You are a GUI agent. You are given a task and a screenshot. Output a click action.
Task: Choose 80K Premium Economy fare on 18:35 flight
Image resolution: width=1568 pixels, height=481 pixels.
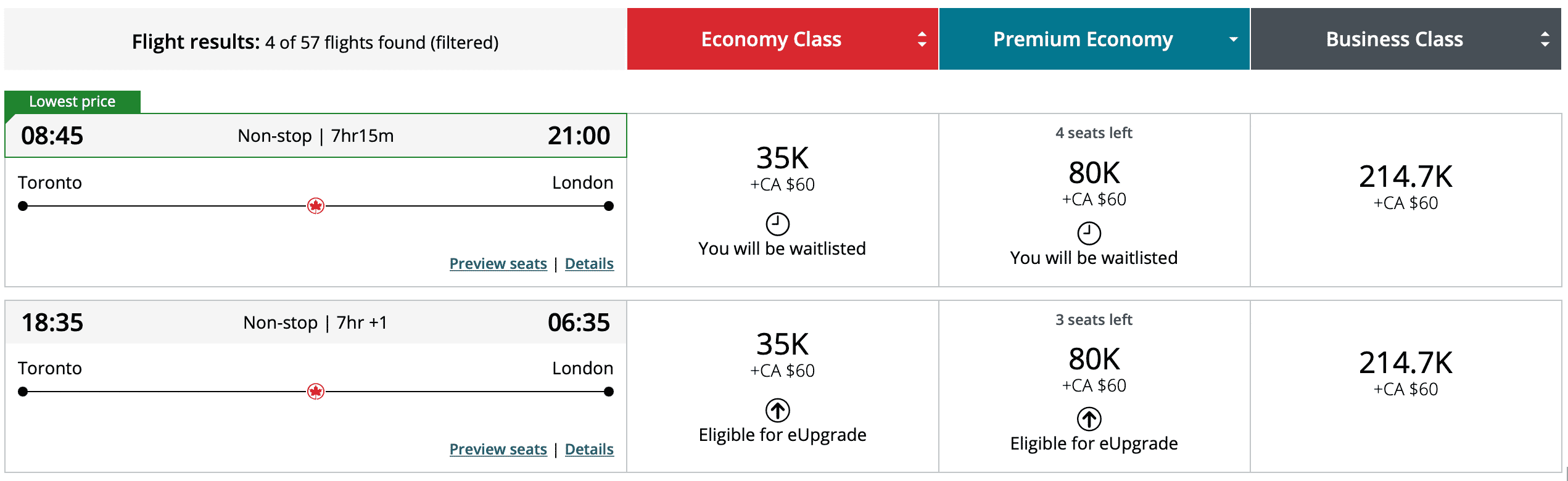coord(1094,360)
